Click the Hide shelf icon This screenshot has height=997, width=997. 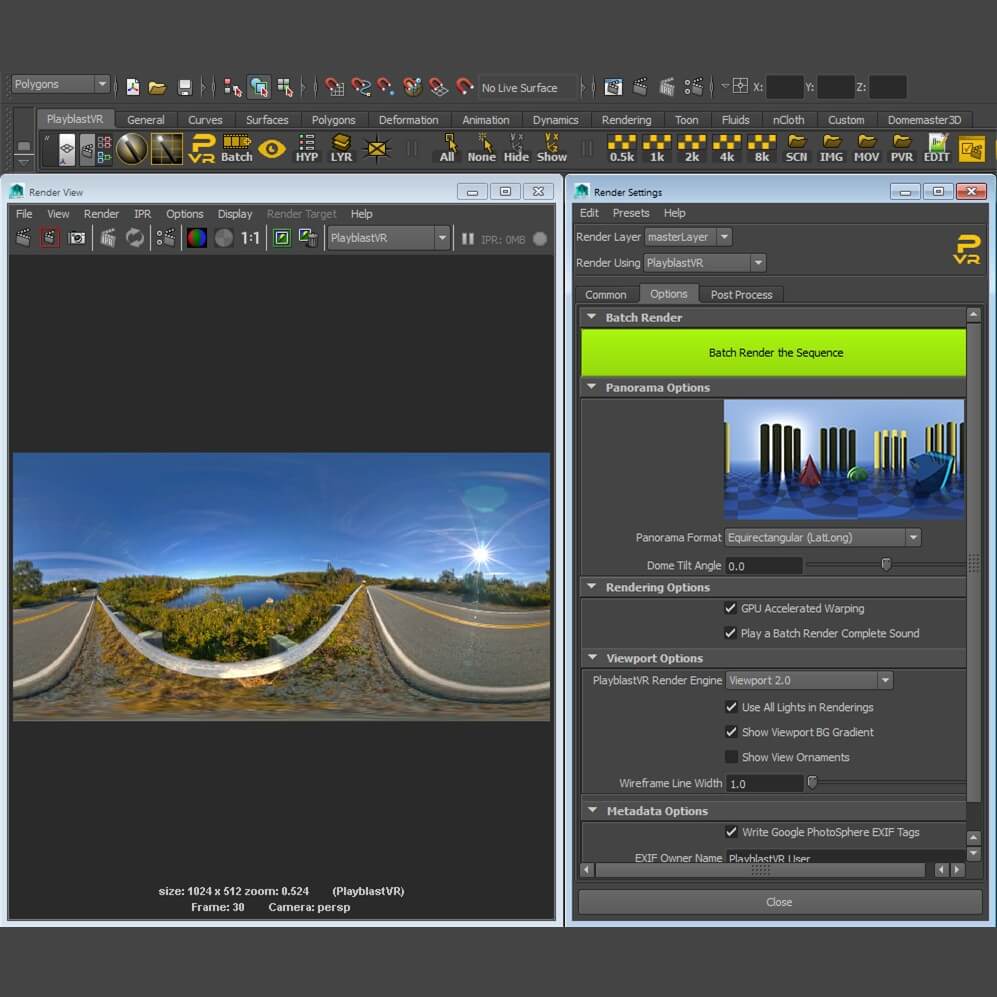coord(516,149)
